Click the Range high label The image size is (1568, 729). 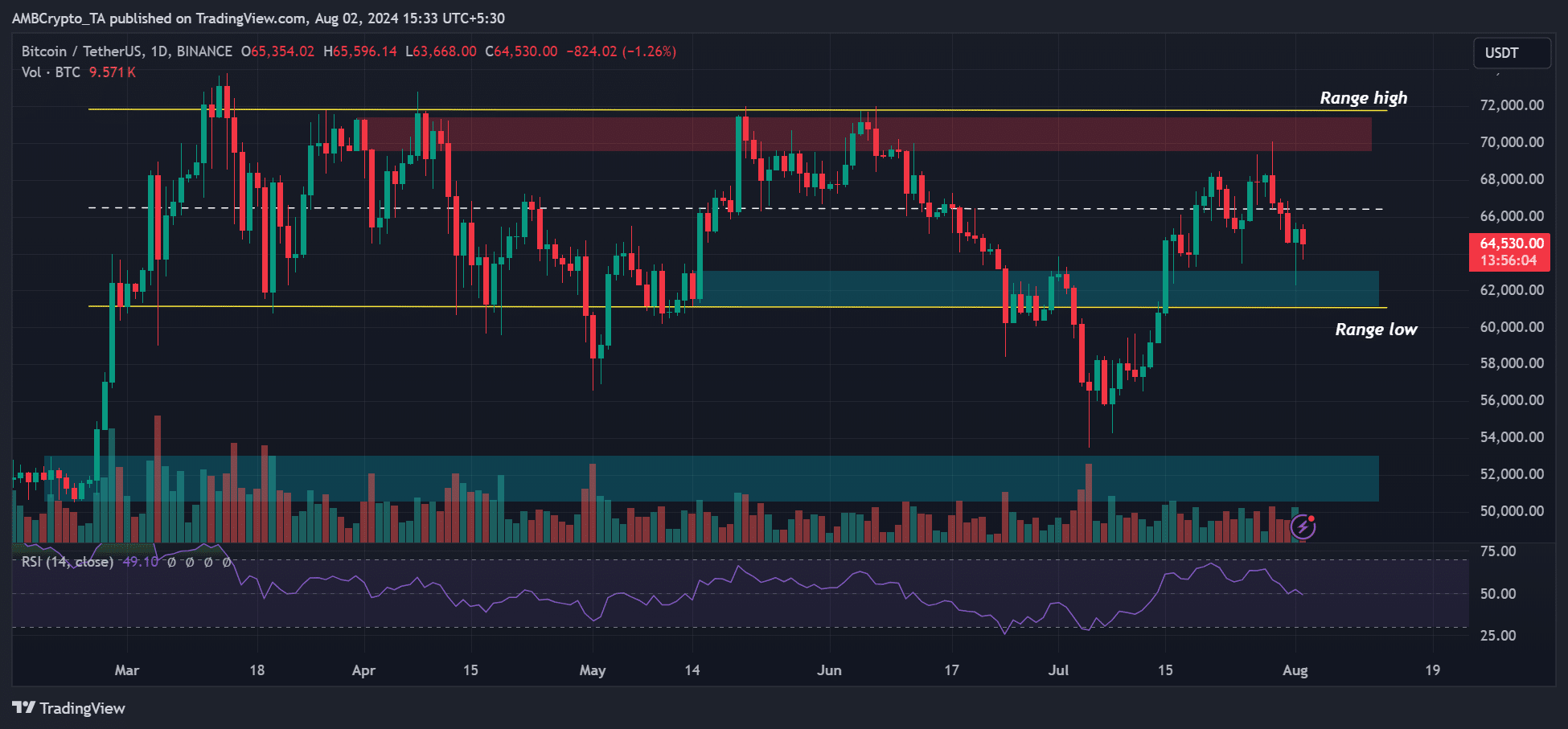point(1364,98)
